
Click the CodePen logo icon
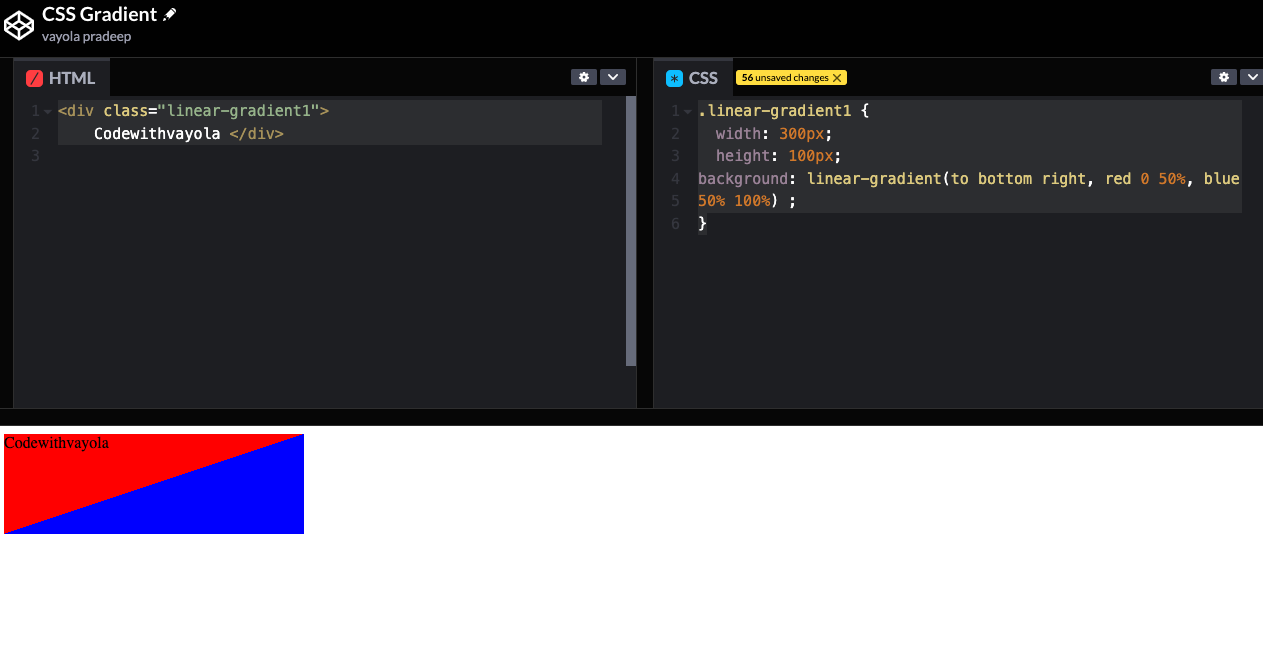pyautogui.click(x=19, y=25)
